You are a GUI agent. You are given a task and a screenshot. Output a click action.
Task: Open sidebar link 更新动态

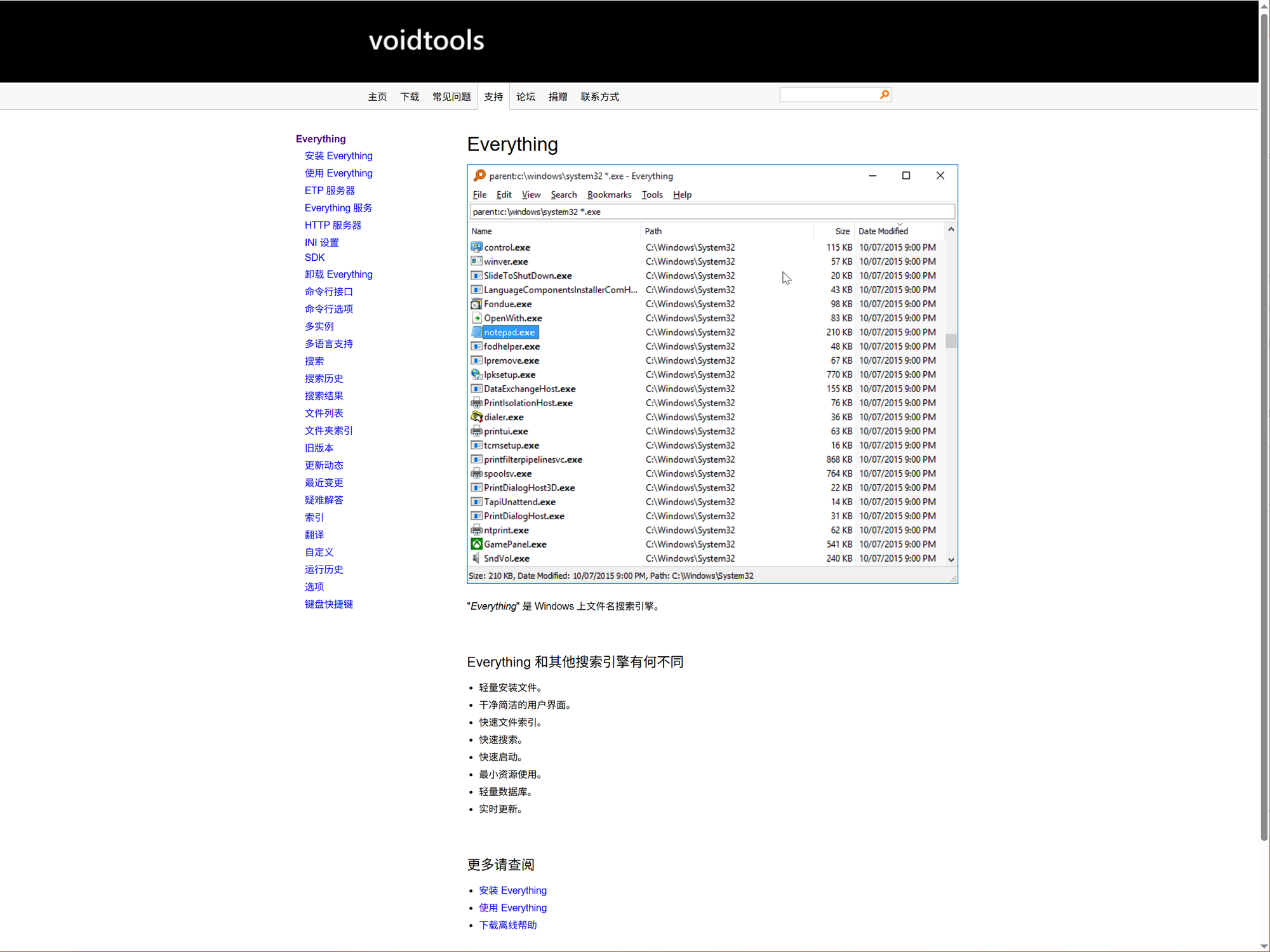click(x=324, y=465)
